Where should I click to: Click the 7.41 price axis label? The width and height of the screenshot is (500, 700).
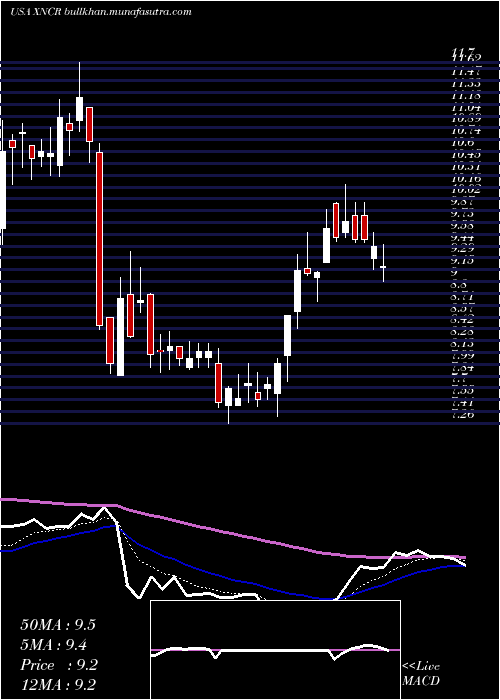click(463, 403)
